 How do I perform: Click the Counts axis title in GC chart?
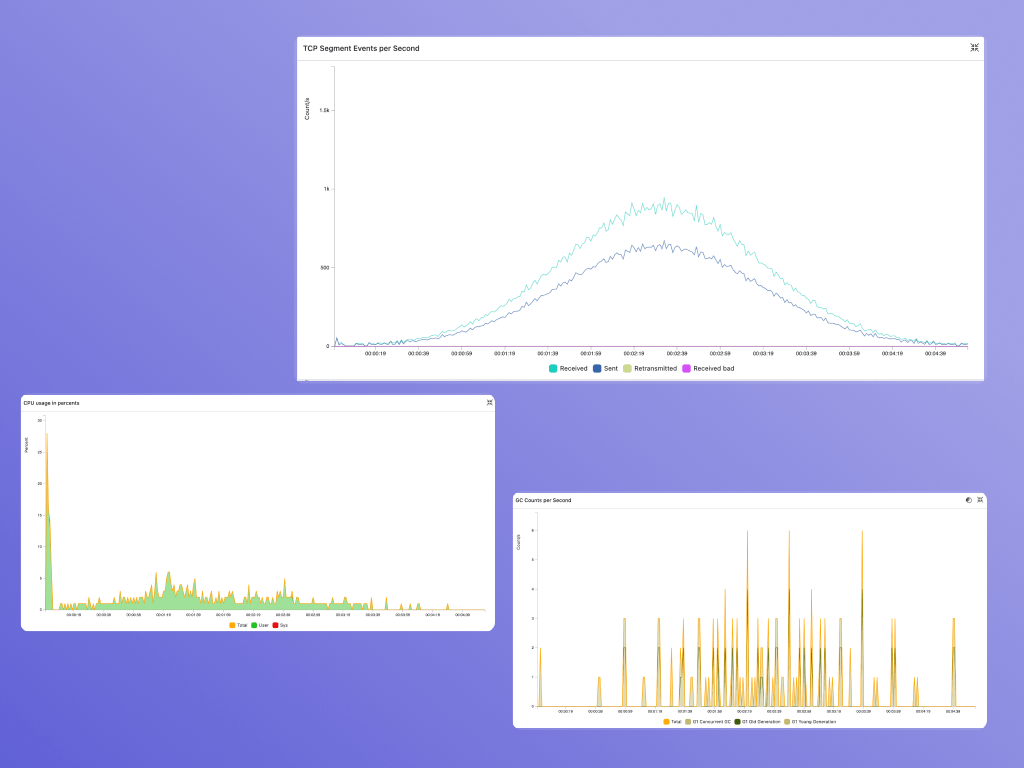pyautogui.click(x=519, y=542)
